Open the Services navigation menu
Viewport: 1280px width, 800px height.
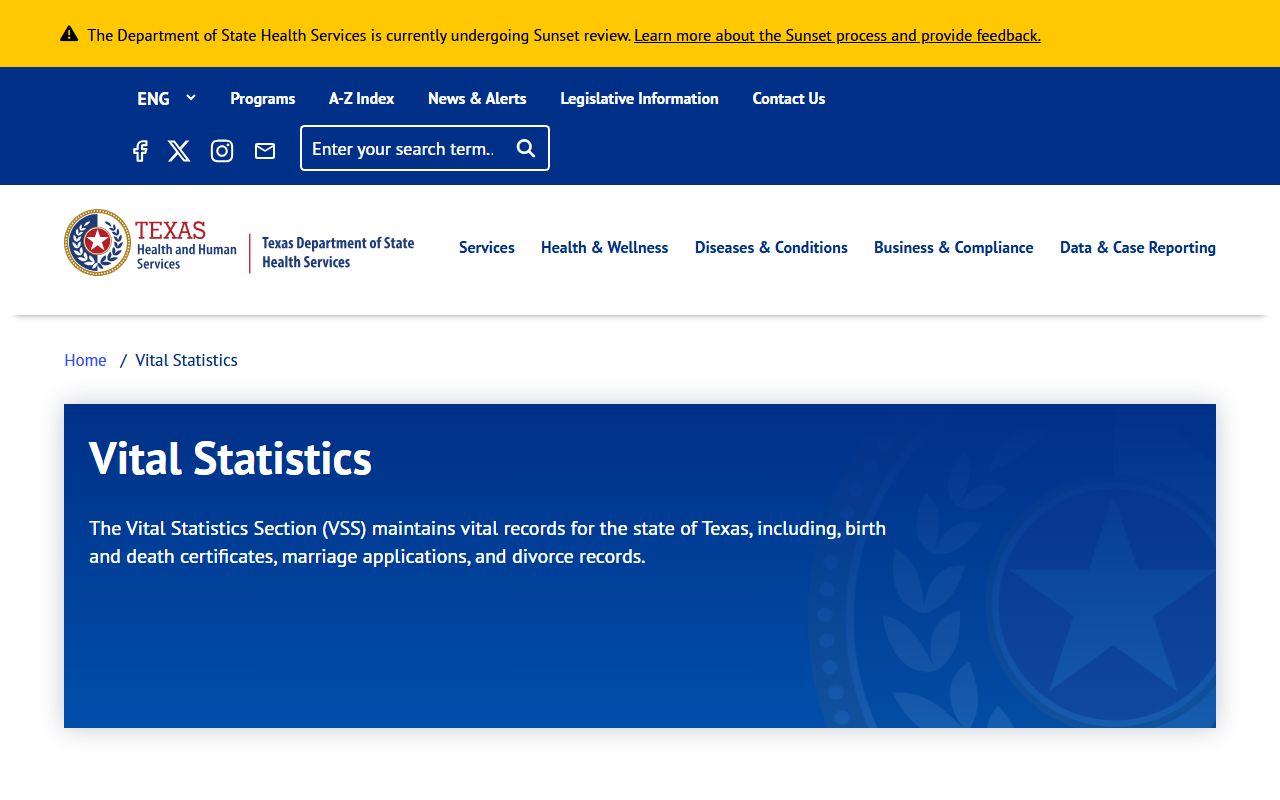click(487, 247)
